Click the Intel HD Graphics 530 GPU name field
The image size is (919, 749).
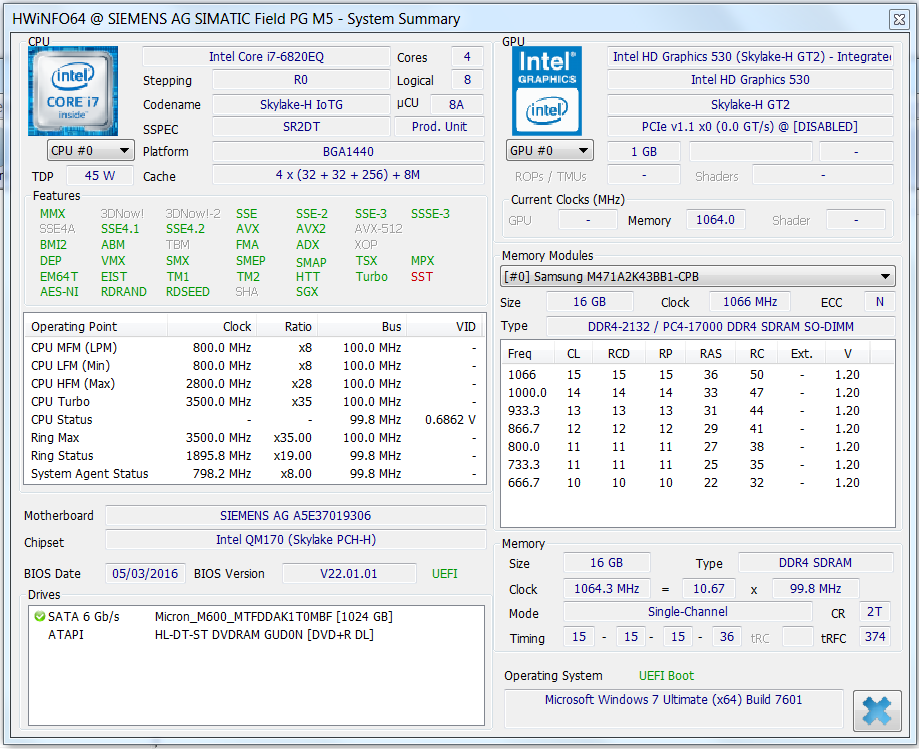tap(750, 80)
